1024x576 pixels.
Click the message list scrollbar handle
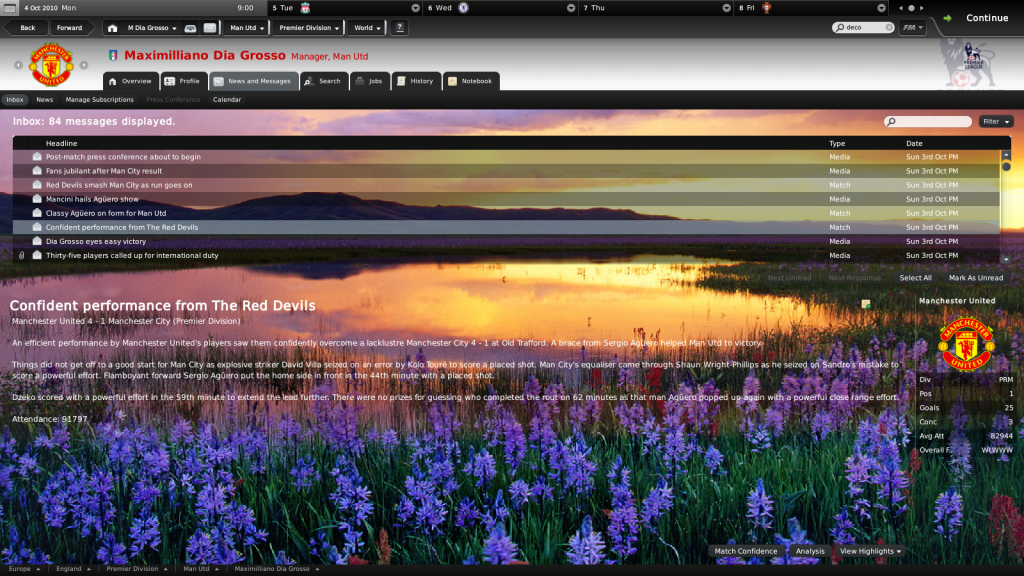[1006, 167]
